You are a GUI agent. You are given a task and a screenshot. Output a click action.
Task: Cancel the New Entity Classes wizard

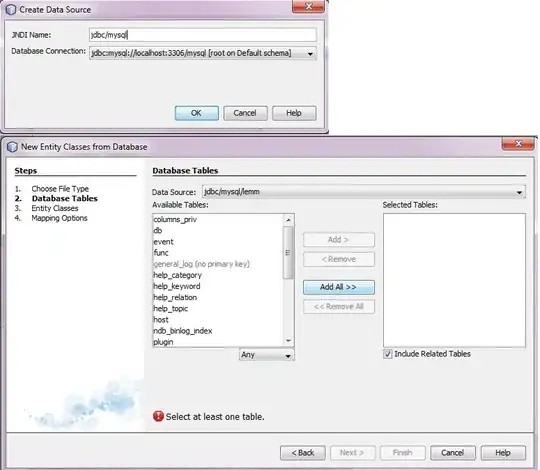click(453, 453)
